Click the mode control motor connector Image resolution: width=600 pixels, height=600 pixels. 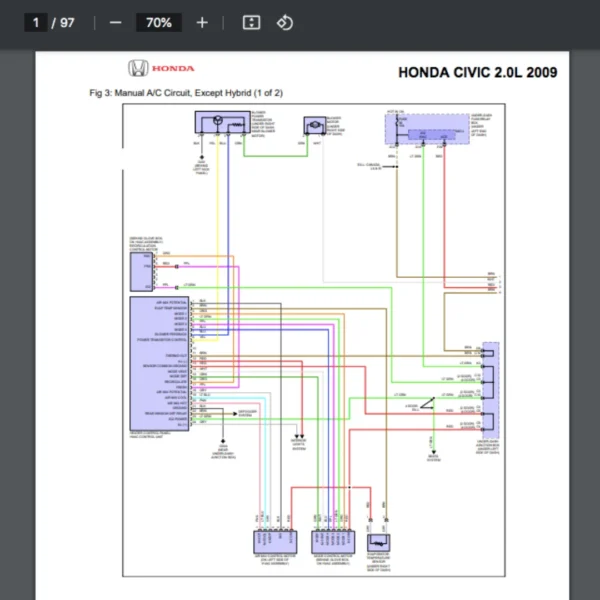pos(331,539)
